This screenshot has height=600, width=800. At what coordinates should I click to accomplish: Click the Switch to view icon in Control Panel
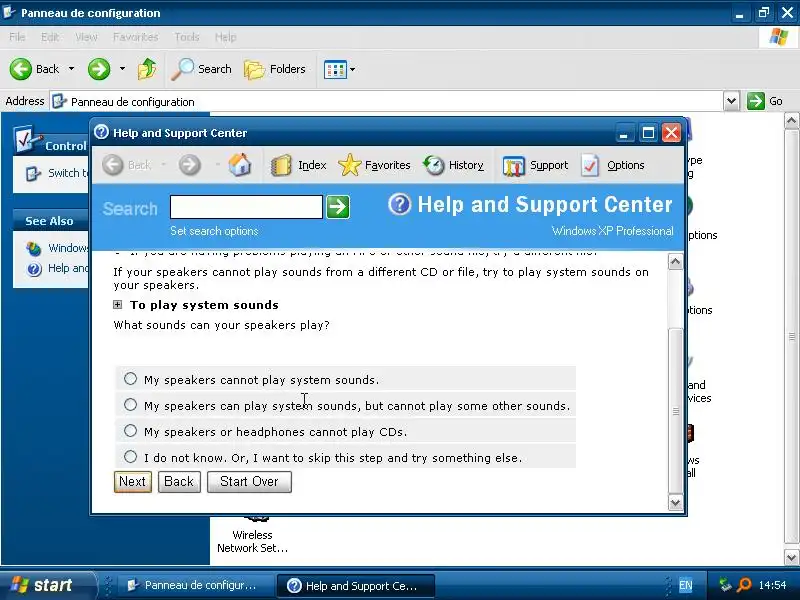(33, 174)
